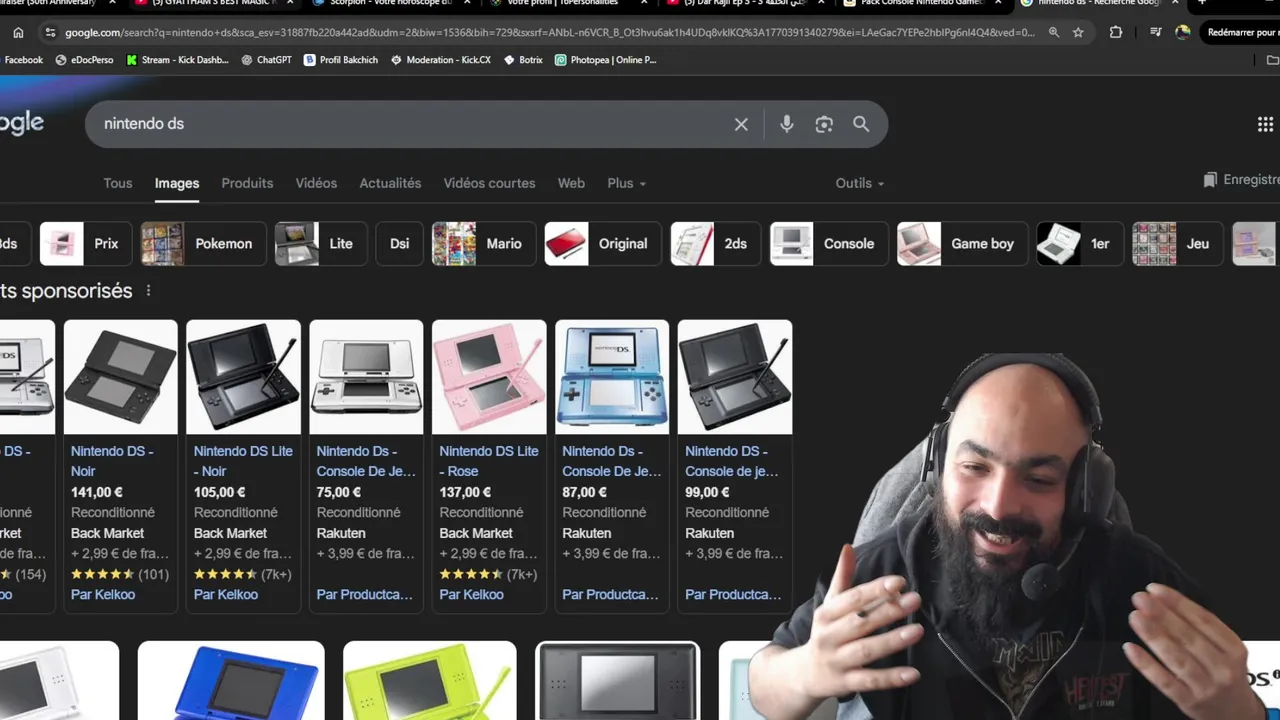Click the zoom magnifier icon in address bar

tap(1054, 32)
